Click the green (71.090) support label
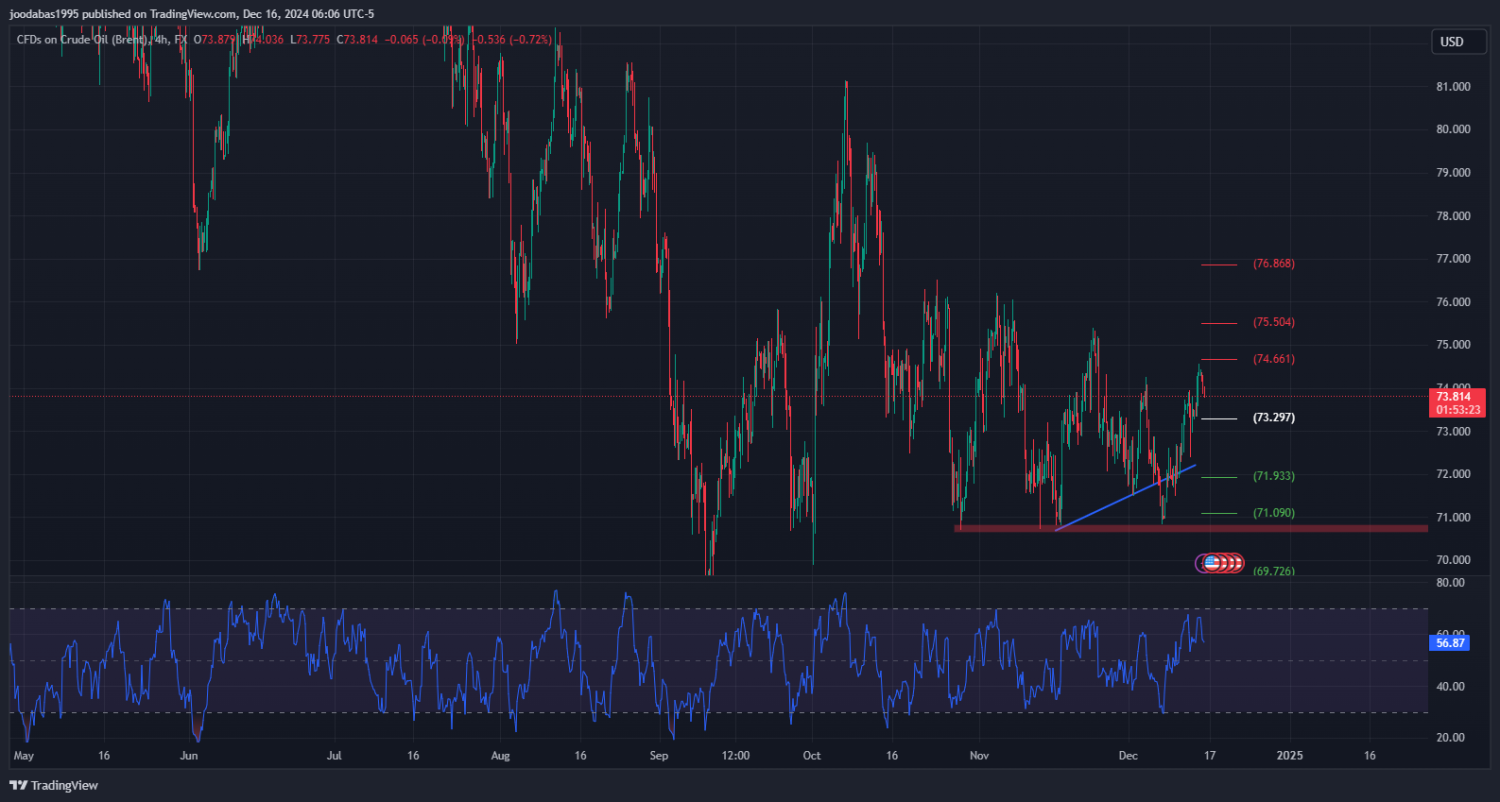This screenshot has height=802, width=1500. tap(1274, 513)
